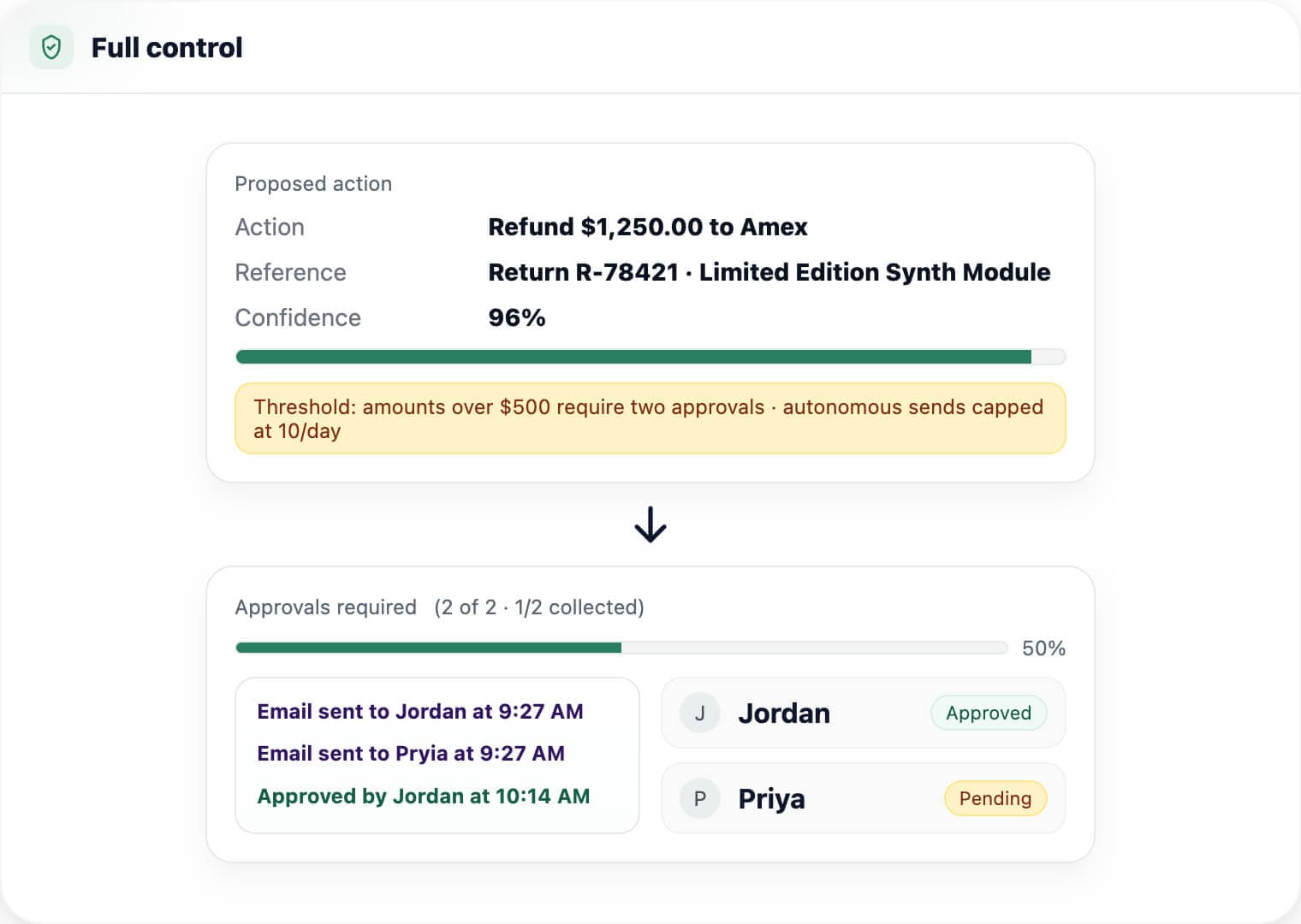1301x924 pixels.
Task: Select Priya's avatar initial circle
Action: point(699,798)
